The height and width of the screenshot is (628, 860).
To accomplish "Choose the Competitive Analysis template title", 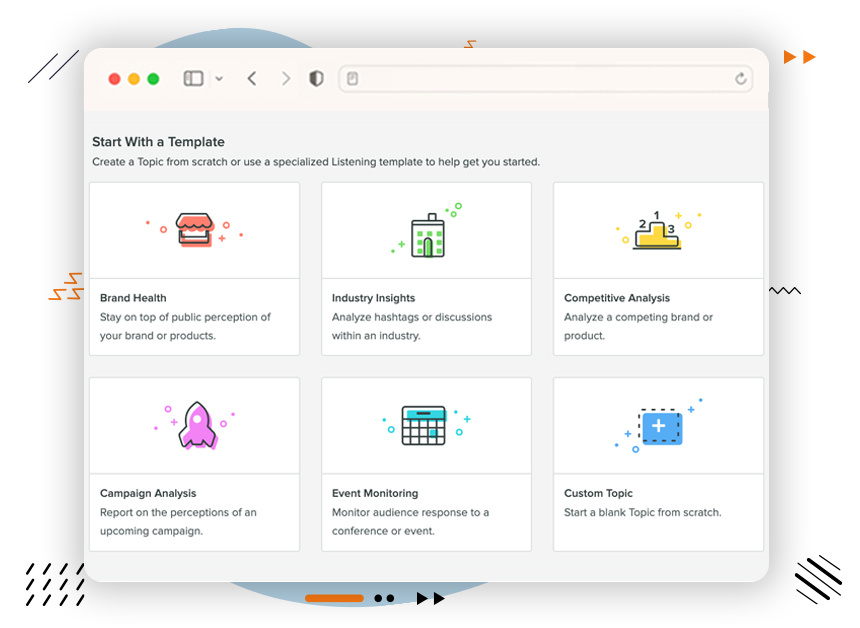I will (x=616, y=298).
